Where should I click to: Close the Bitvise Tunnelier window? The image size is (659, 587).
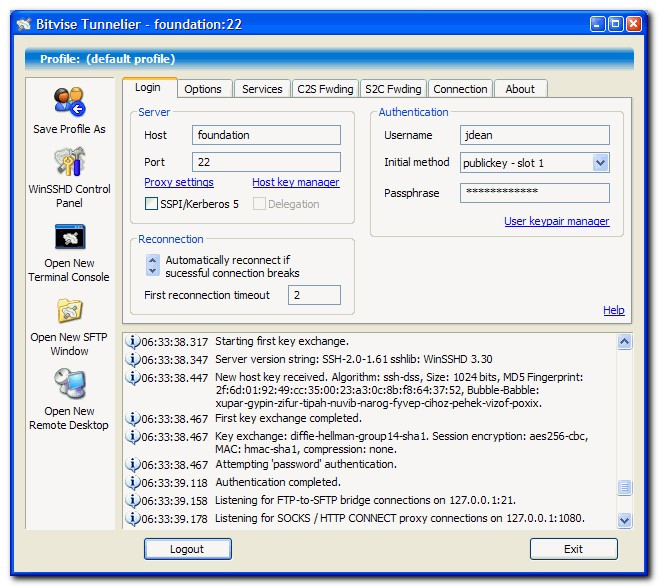point(634,24)
